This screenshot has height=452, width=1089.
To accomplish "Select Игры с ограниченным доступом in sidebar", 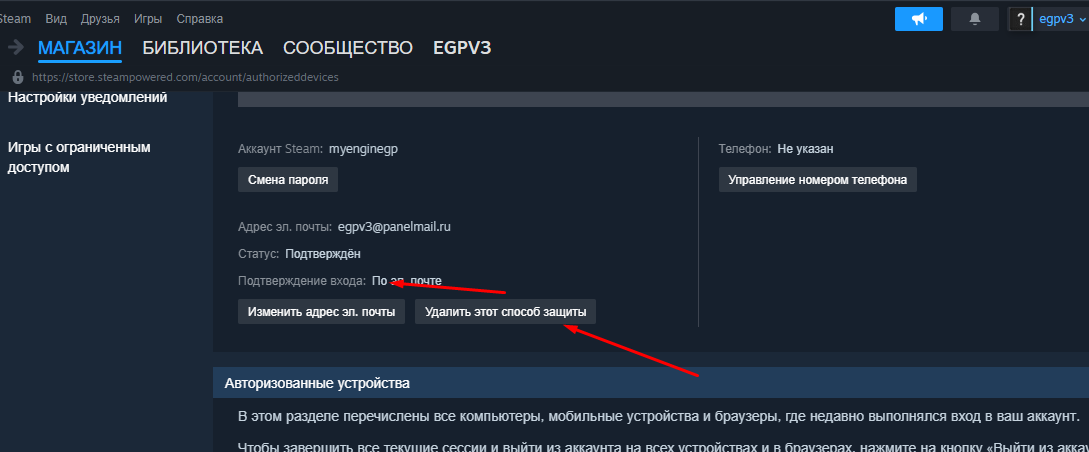I will point(79,158).
